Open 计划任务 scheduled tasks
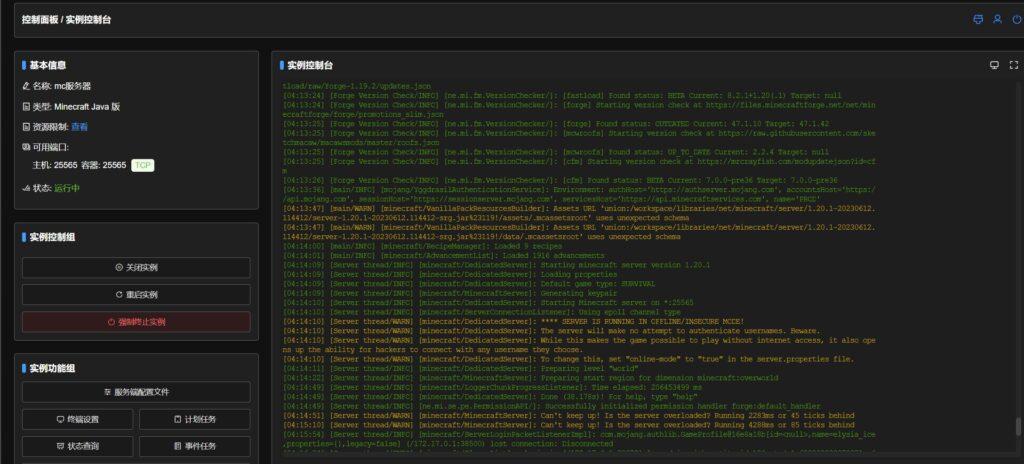 tap(195, 420)
